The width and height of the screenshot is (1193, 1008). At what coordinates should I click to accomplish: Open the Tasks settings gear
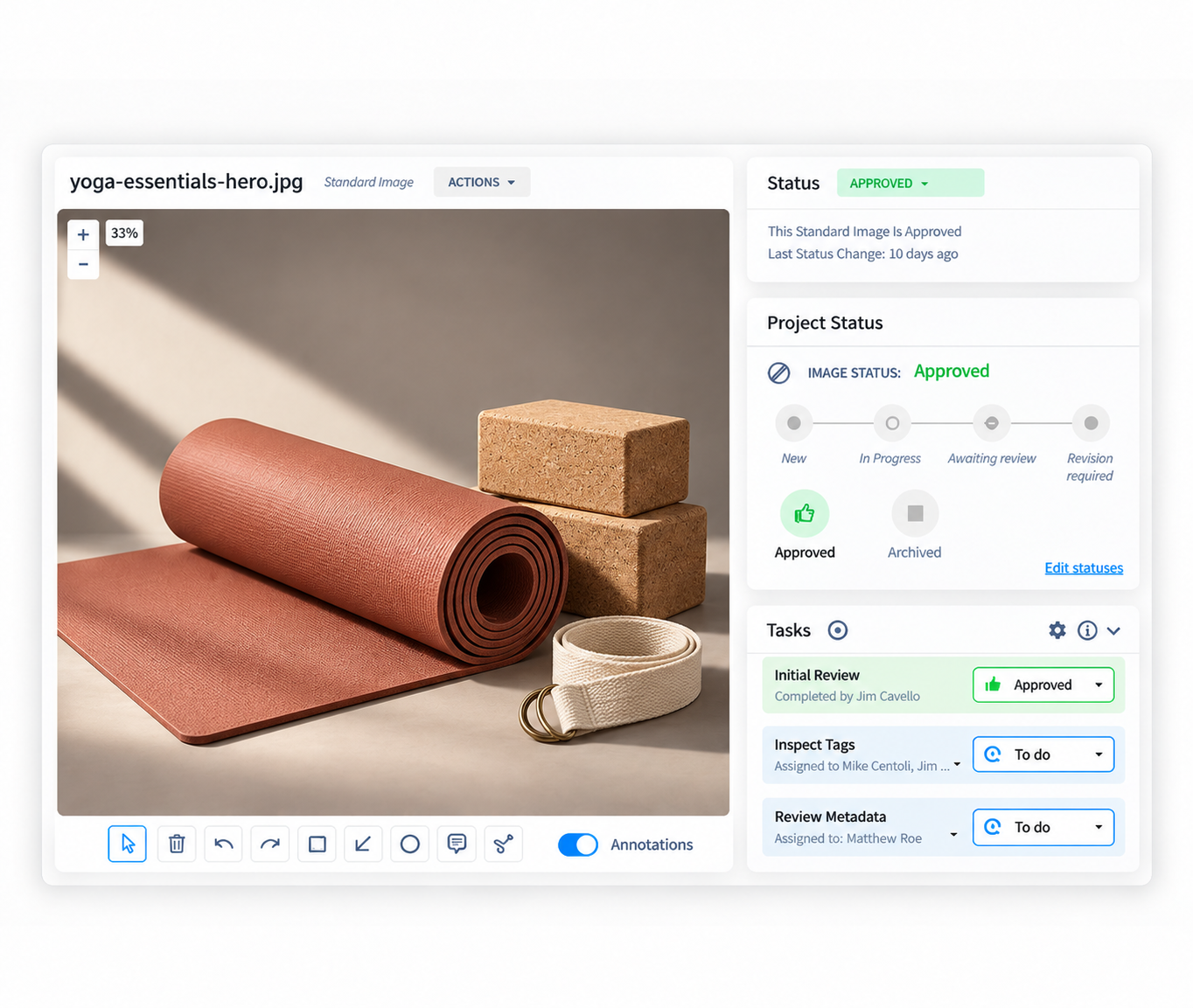click(1057, 630)
